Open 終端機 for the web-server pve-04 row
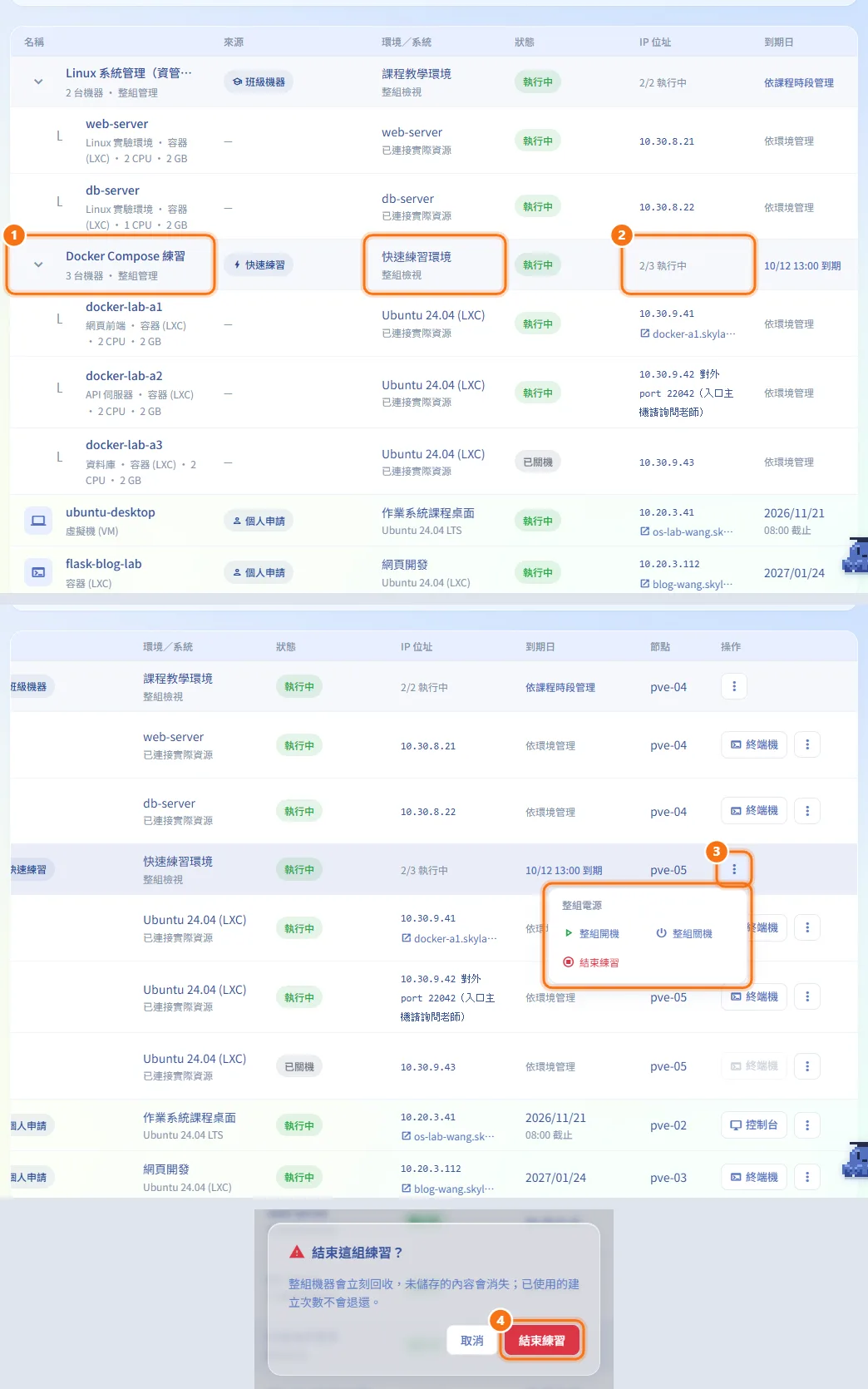This screenshot has width=868, height=1389. [754, 744]
